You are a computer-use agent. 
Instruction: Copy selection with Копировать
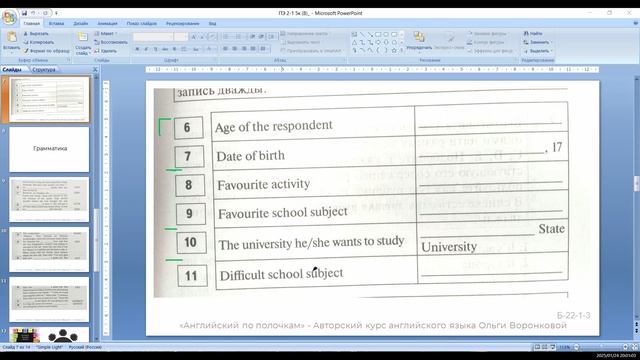point(39,42)
